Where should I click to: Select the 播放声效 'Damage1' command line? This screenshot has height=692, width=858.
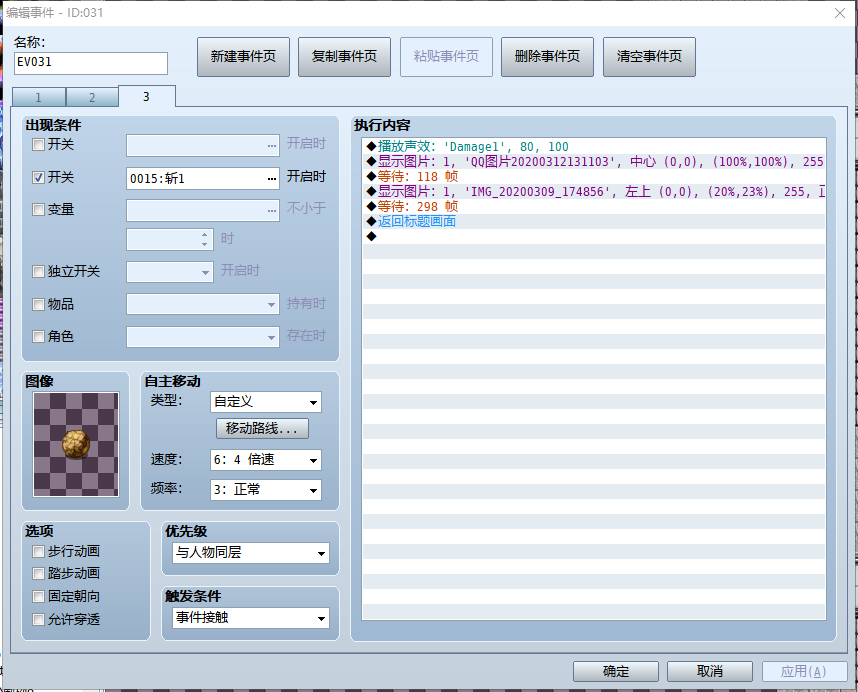(594, 147)
